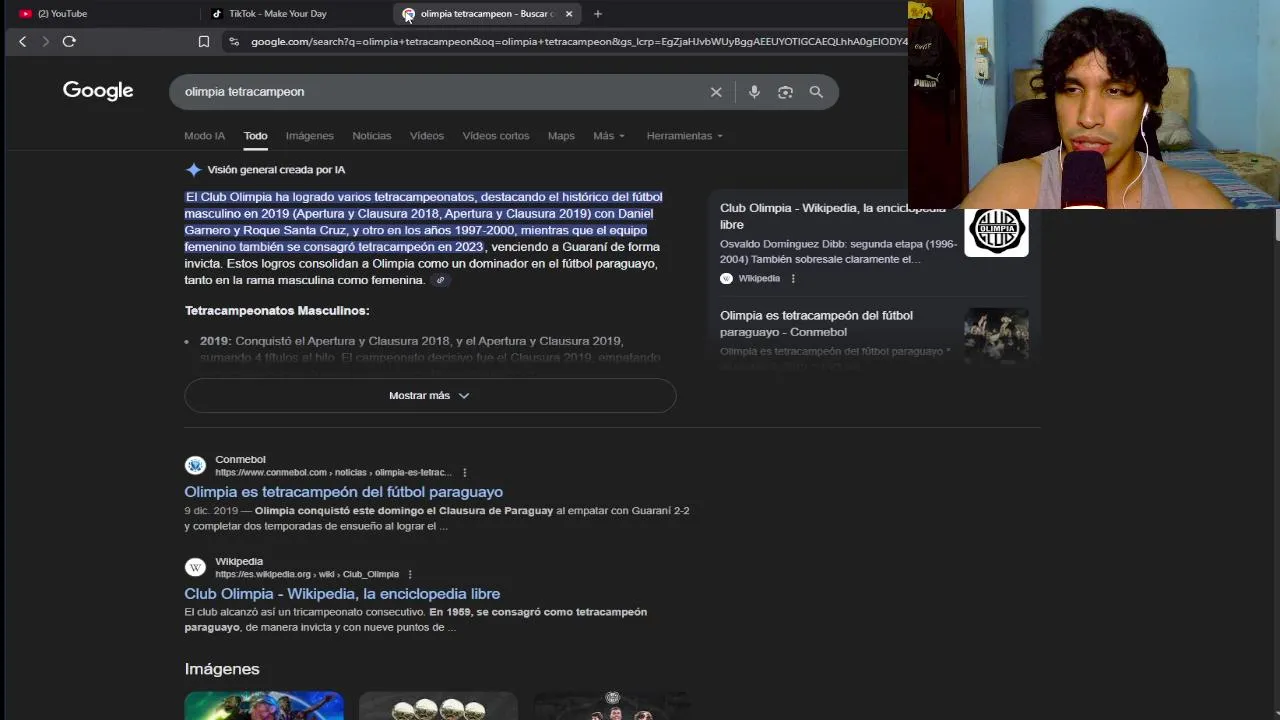Switch to Noticias results tab
The width and height of the screenshot is (1280, 720).
(x=371, y=136)
